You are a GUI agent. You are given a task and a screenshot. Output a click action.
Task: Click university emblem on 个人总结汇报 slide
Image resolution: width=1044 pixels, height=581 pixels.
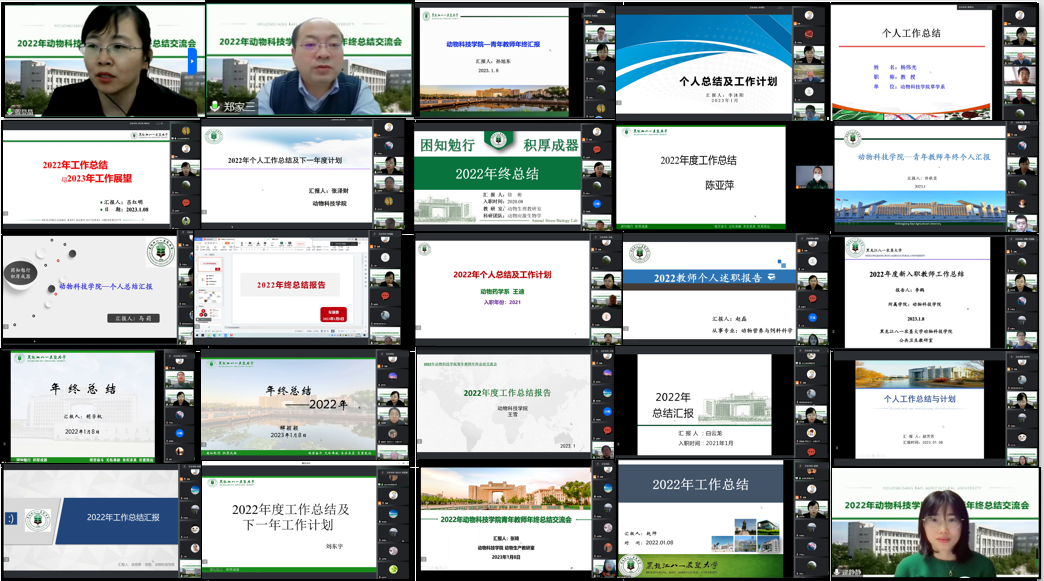pos(159,253)
